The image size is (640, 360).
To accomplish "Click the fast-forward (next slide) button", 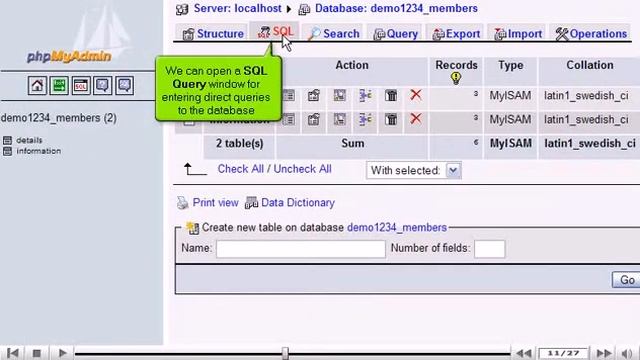I will click(604, 353).
